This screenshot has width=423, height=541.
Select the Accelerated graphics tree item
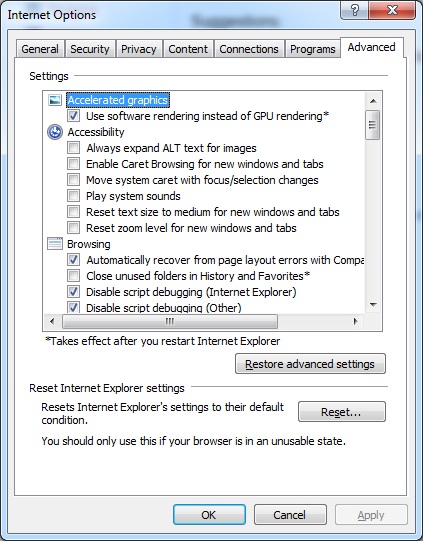[x=118, y=100]
